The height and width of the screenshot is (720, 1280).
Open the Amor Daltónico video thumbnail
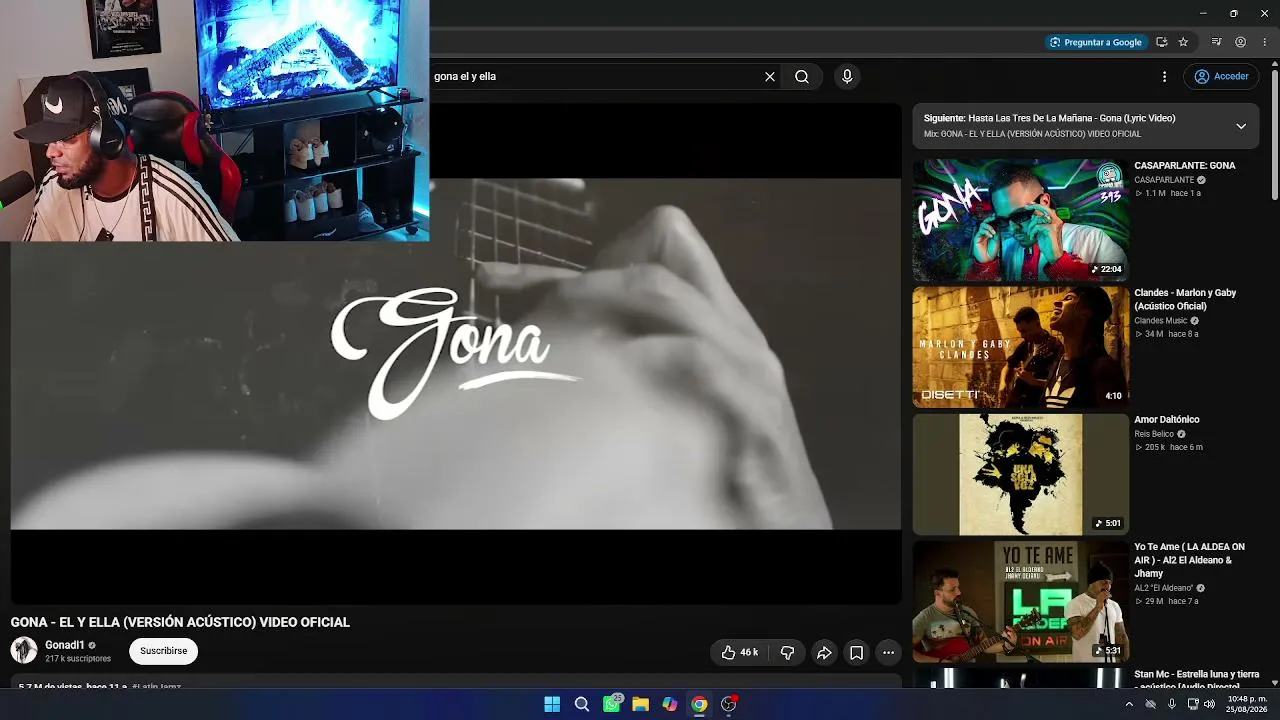click(x=1020, y=474)
